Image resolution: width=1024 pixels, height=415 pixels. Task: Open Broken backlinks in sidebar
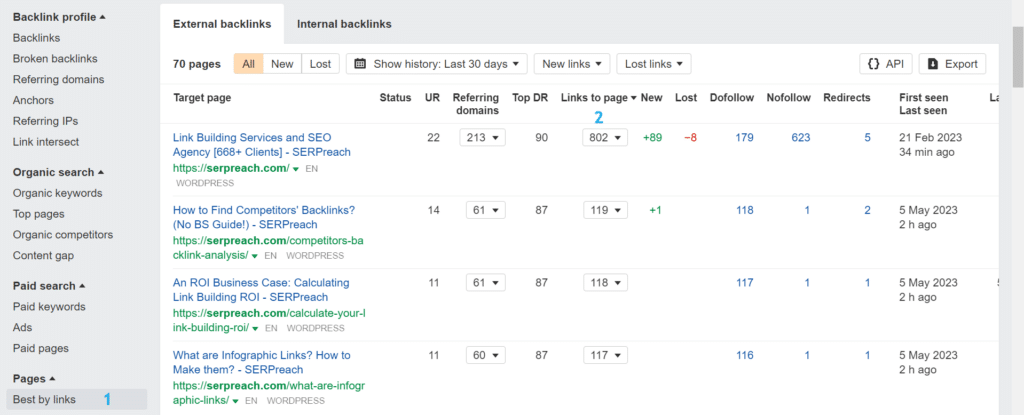point(55,59)
